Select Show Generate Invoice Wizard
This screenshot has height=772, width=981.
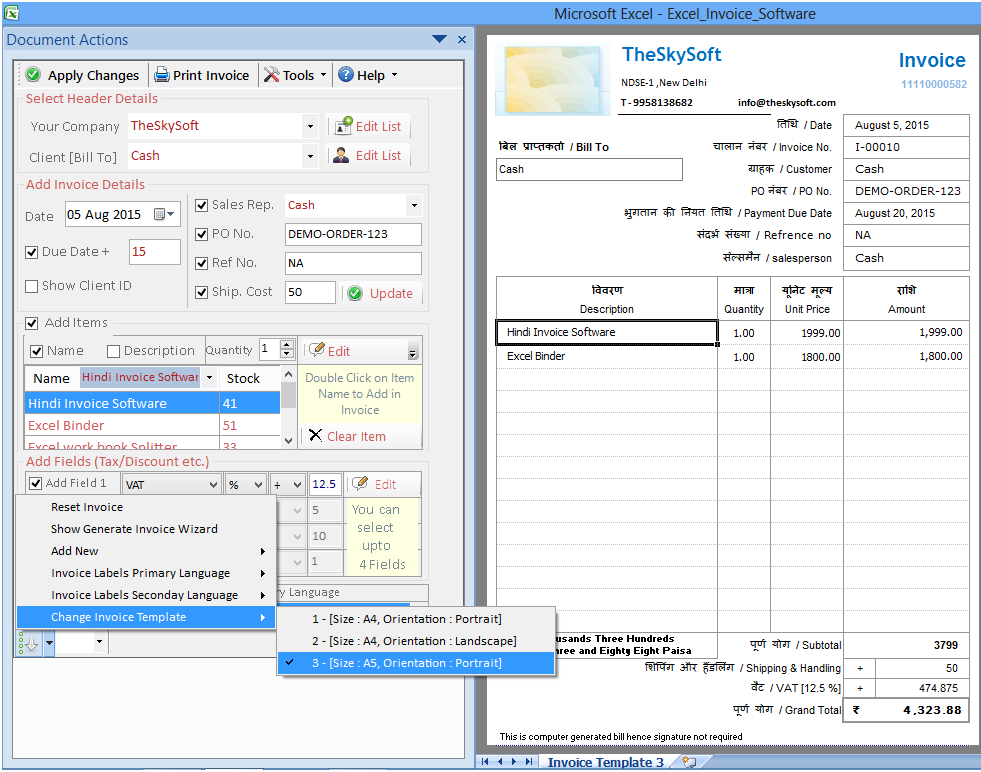pyautogui.click(x=146, y=529)
